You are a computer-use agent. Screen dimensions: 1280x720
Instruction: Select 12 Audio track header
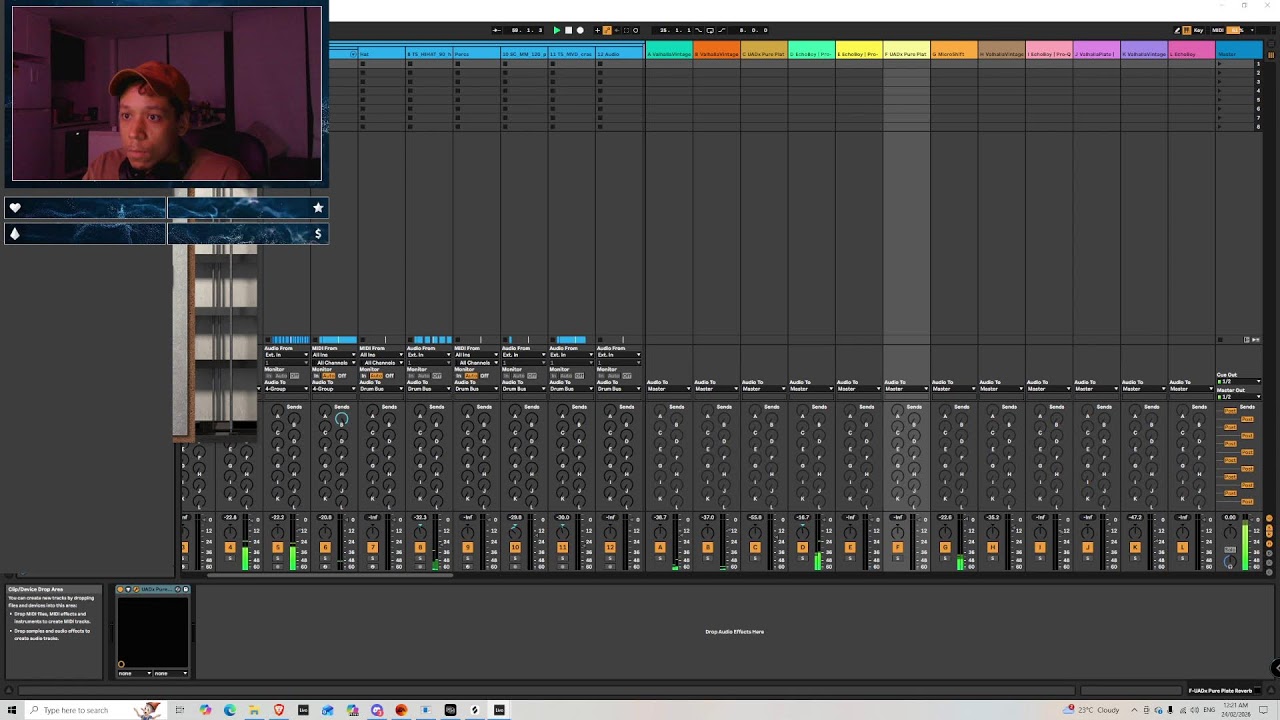[x=620, y=53]
